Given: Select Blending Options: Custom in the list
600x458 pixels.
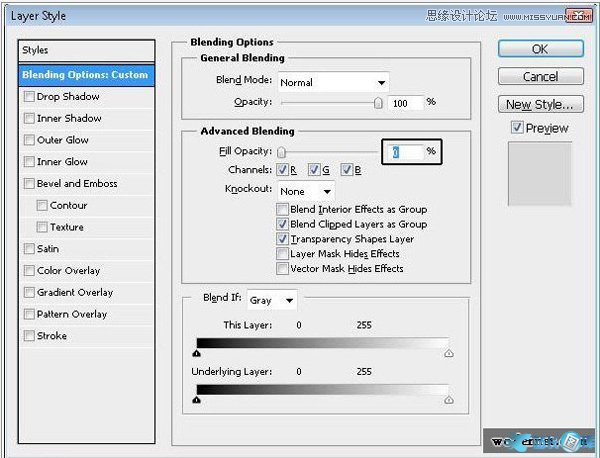Looking at the screenshot, I should (86, 75).
